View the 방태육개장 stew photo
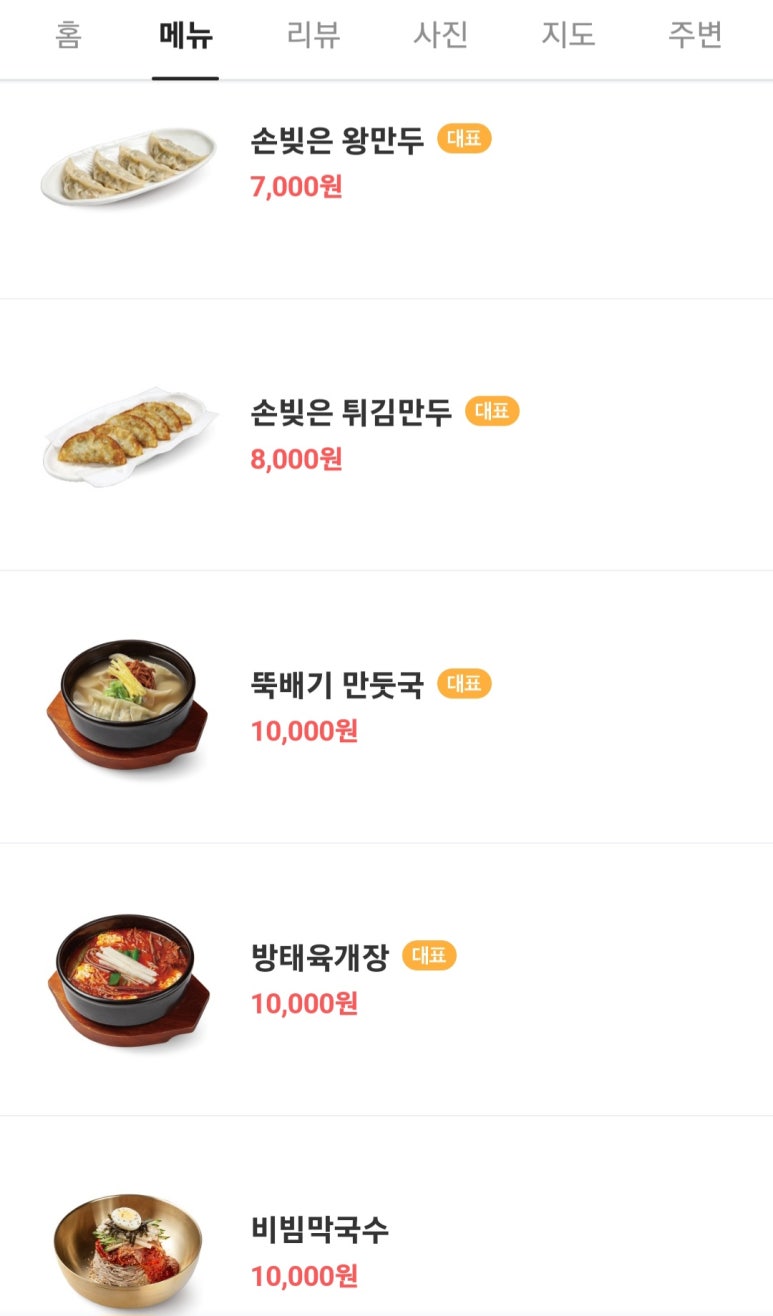Screen dimensions: 773x1316 pos(127,980)
